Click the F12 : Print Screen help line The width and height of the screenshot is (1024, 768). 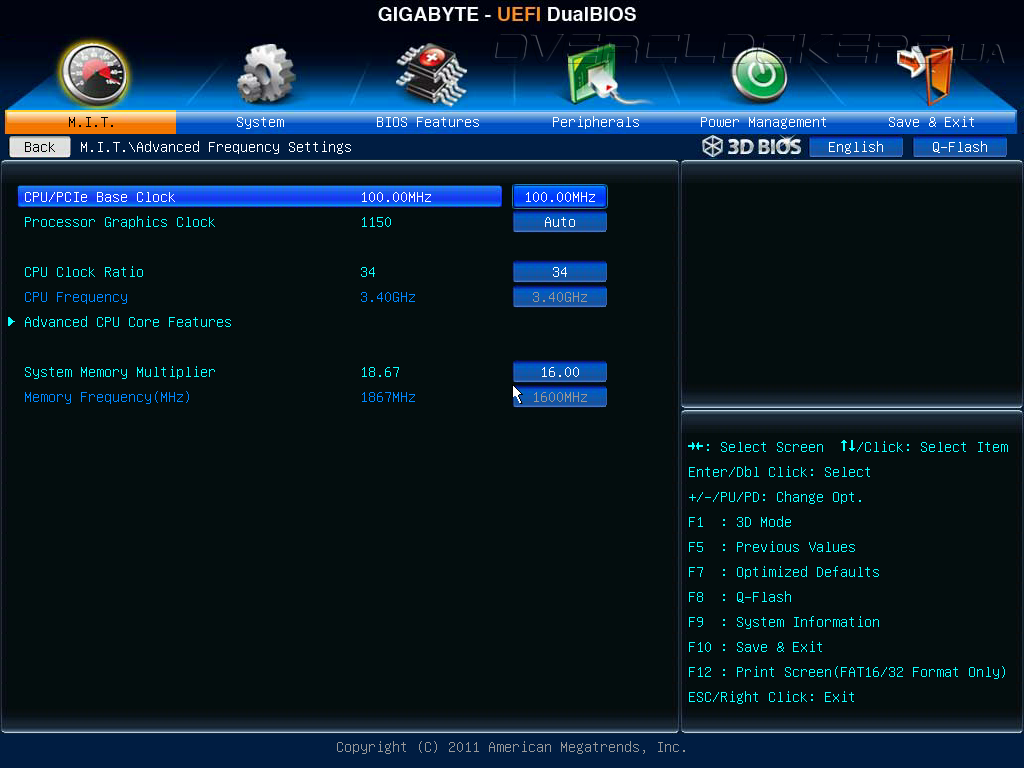pyautogui.click(x=847, y=672)
